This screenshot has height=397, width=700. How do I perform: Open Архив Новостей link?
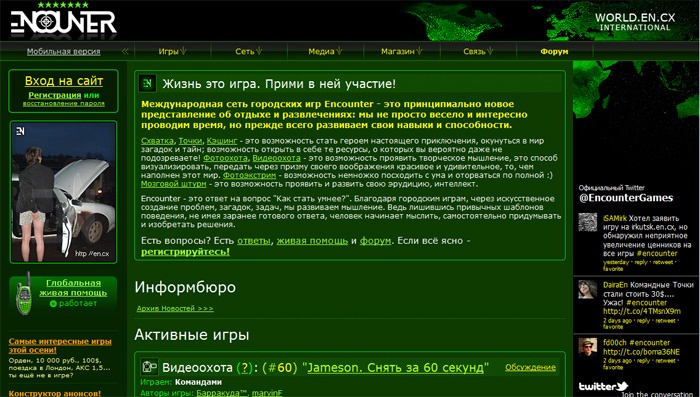click(175, 309)
